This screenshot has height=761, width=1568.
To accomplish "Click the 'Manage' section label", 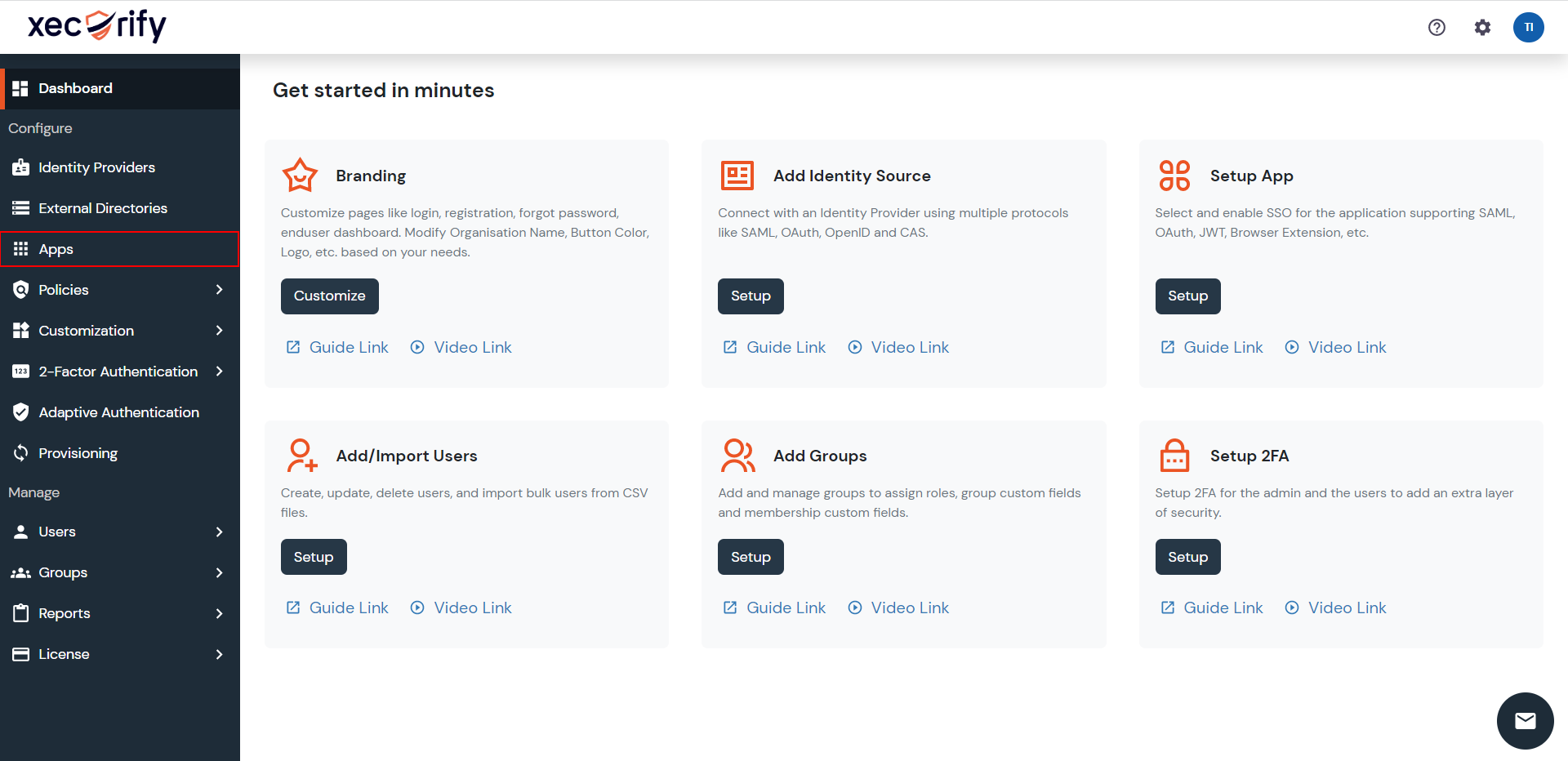I will click(x=33, y=492).
